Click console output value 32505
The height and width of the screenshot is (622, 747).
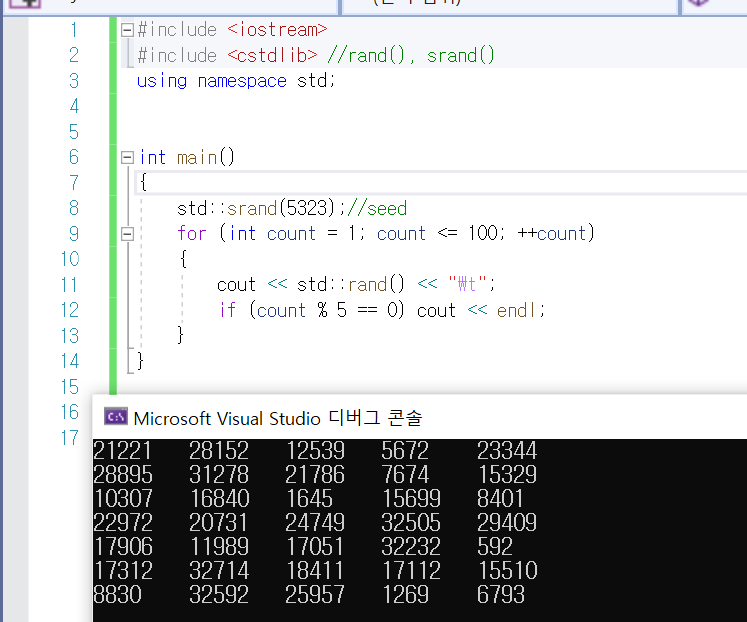click(x=411, y=522)
